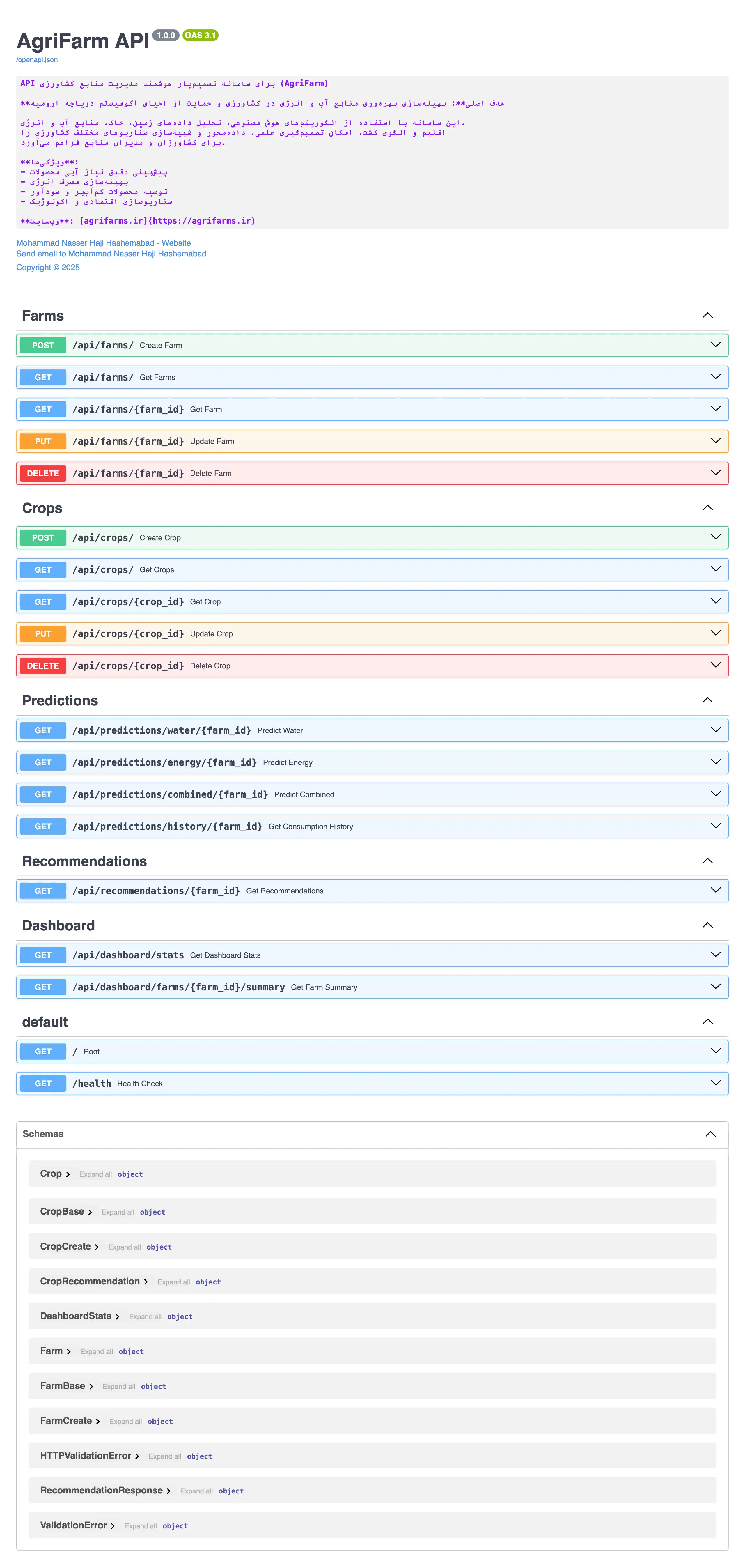Collapse the Farms section chevron
The height and width of the screenshot is (1568, 745).
pyautogui.click(x=707, y=315)
